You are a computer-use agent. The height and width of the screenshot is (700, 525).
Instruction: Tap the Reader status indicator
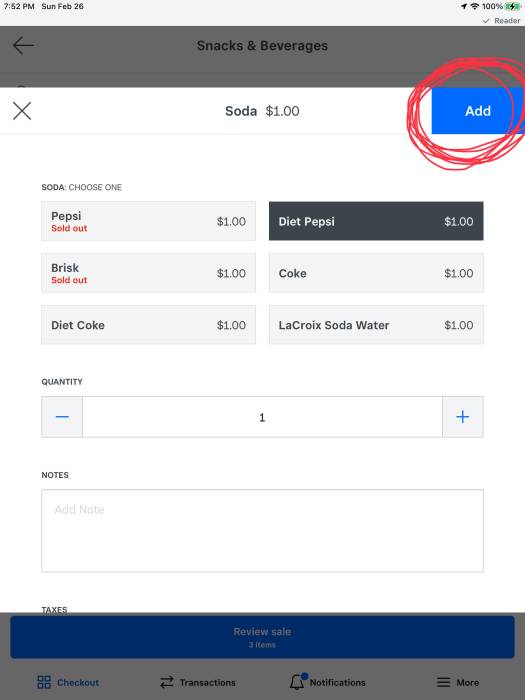point(501,21)
